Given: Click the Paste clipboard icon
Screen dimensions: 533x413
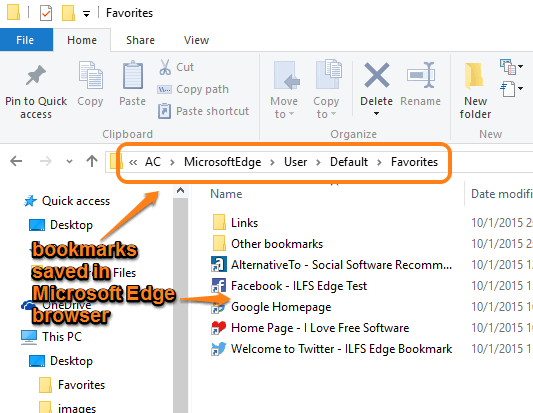Looking at the screenshot, I should pyautogui.click(x=133, y=75).
